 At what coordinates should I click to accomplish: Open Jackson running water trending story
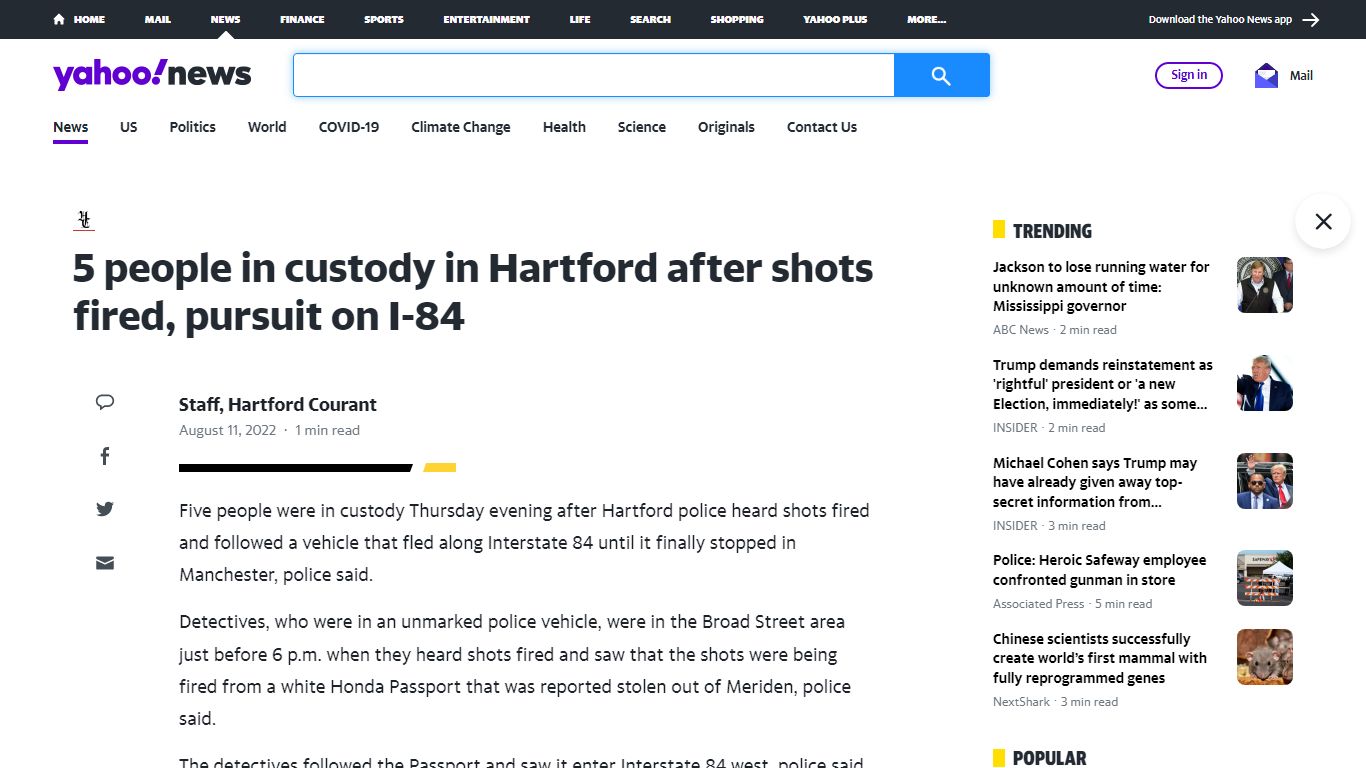click(1101, 287)
